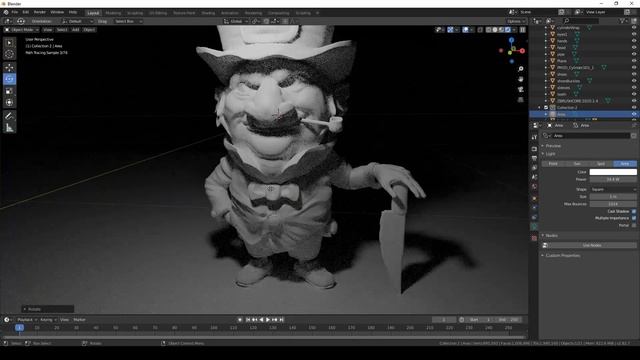This screenshot has height=360, width=640.
Task: Open the Render menu
Action: (40, 12)
